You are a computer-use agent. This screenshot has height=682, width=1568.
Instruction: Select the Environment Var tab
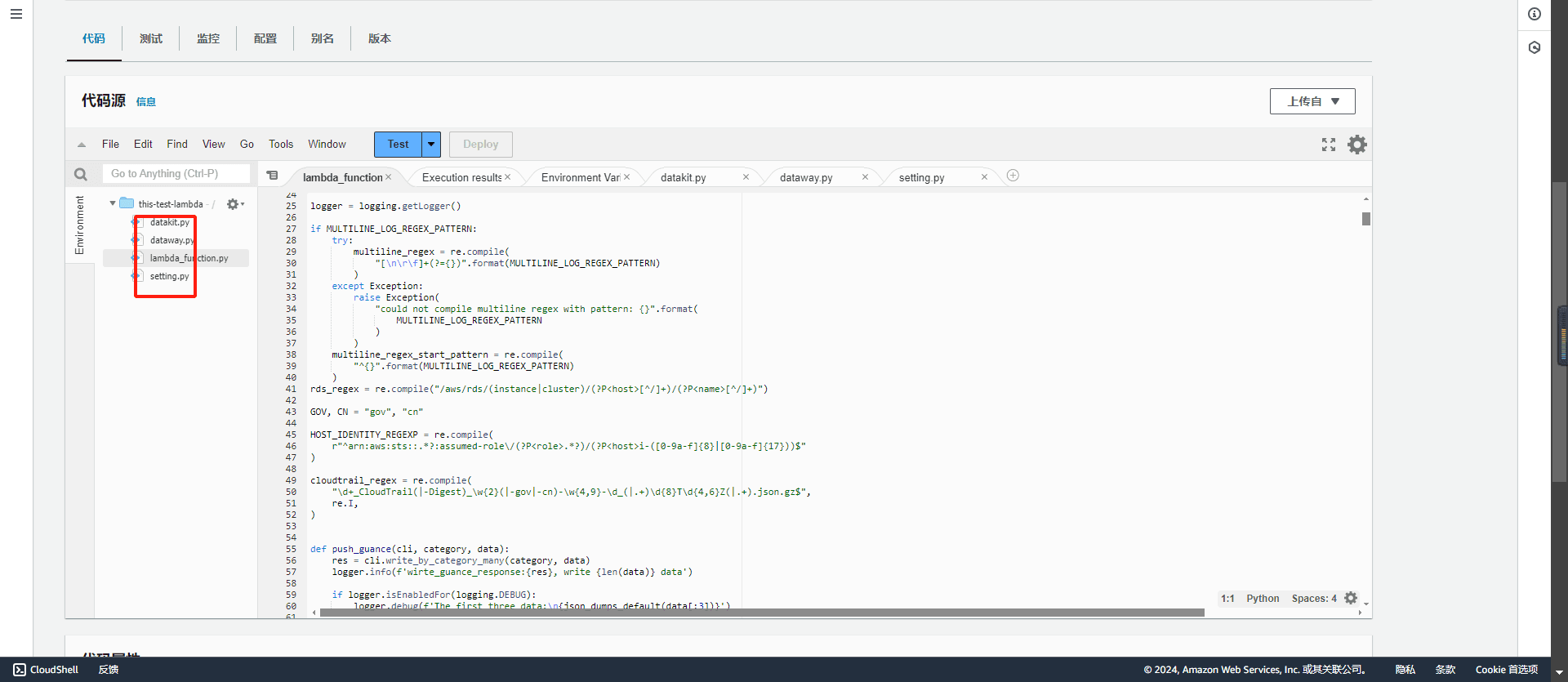581,177
